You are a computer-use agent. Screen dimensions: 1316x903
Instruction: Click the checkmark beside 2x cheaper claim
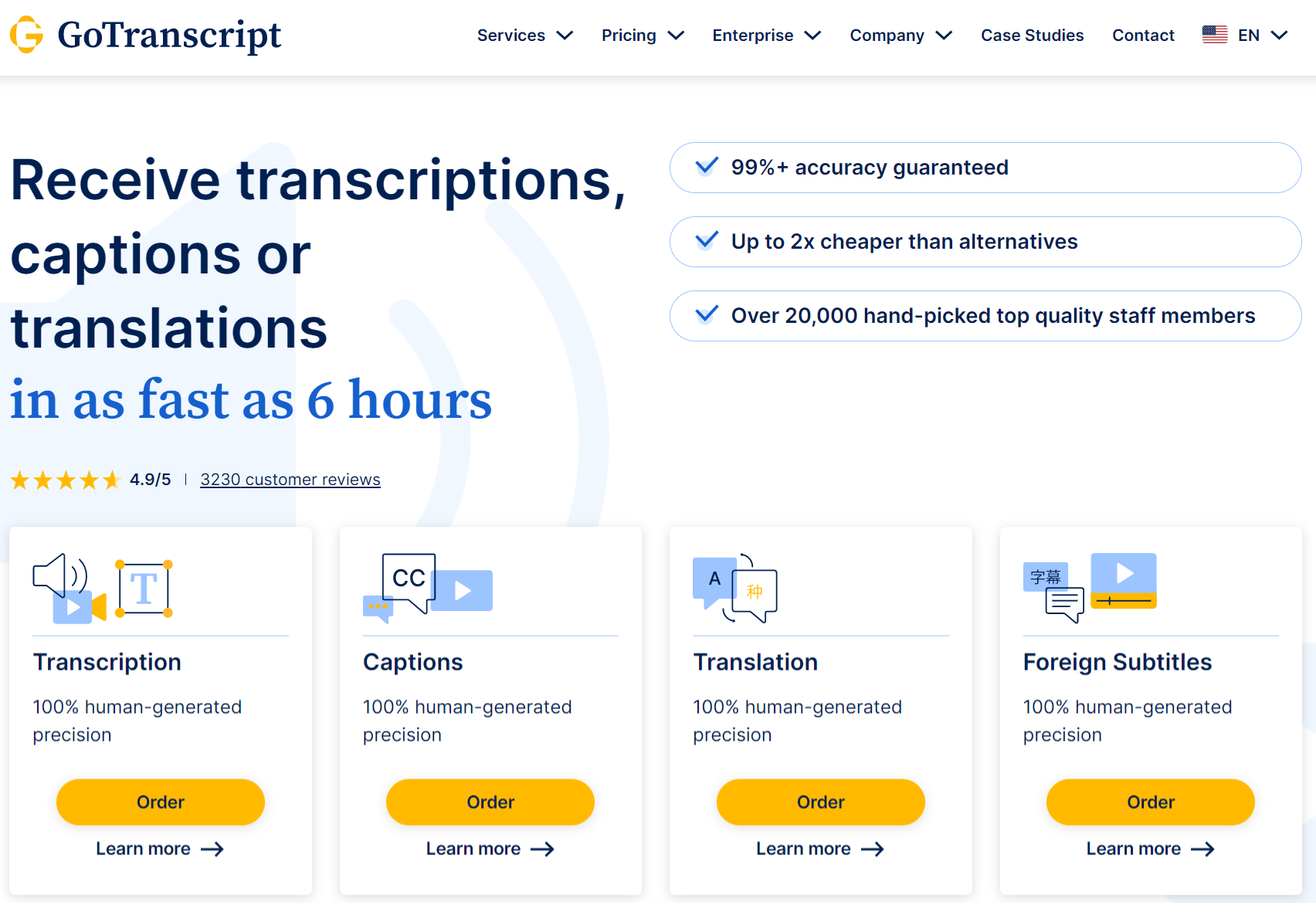pos(705,241)
